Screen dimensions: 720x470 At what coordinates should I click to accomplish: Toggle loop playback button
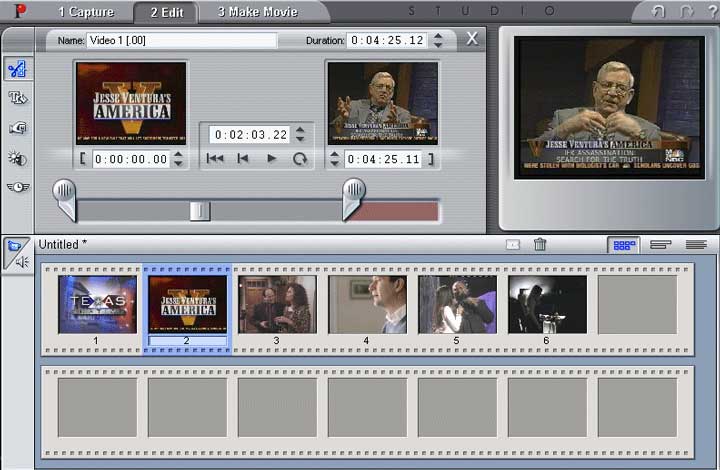point(300,159)
